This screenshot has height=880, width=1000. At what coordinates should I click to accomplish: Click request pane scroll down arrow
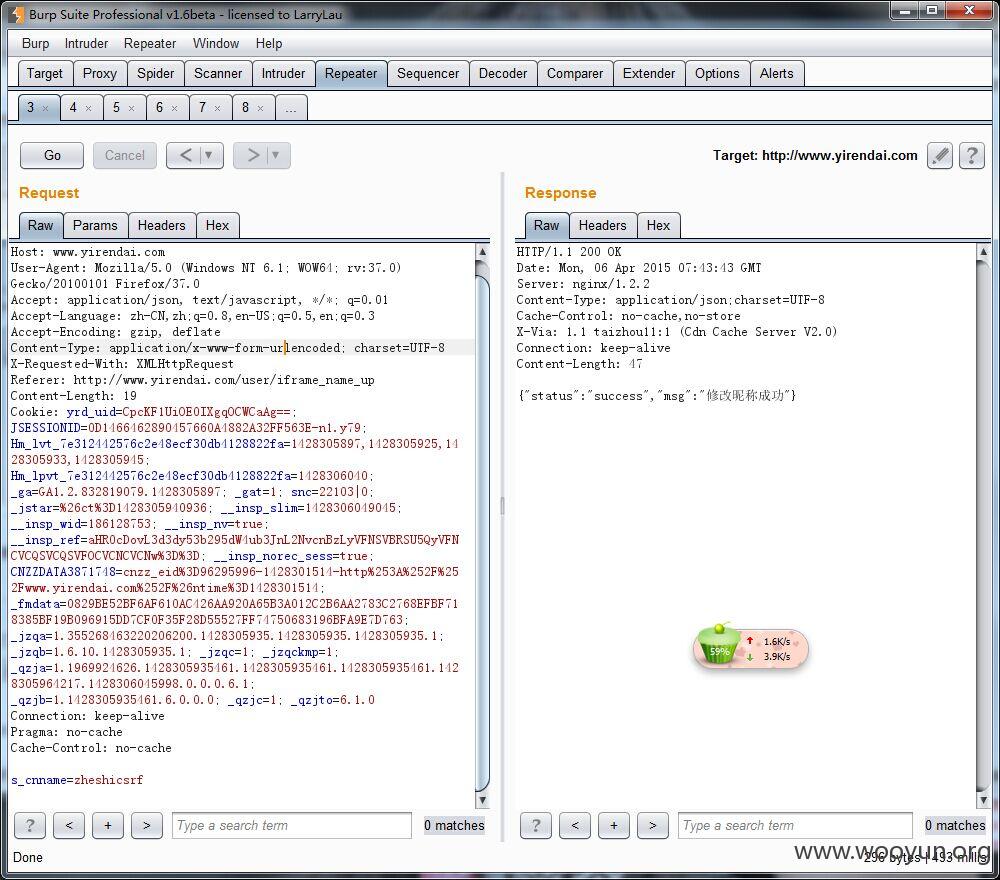(483, 800)
